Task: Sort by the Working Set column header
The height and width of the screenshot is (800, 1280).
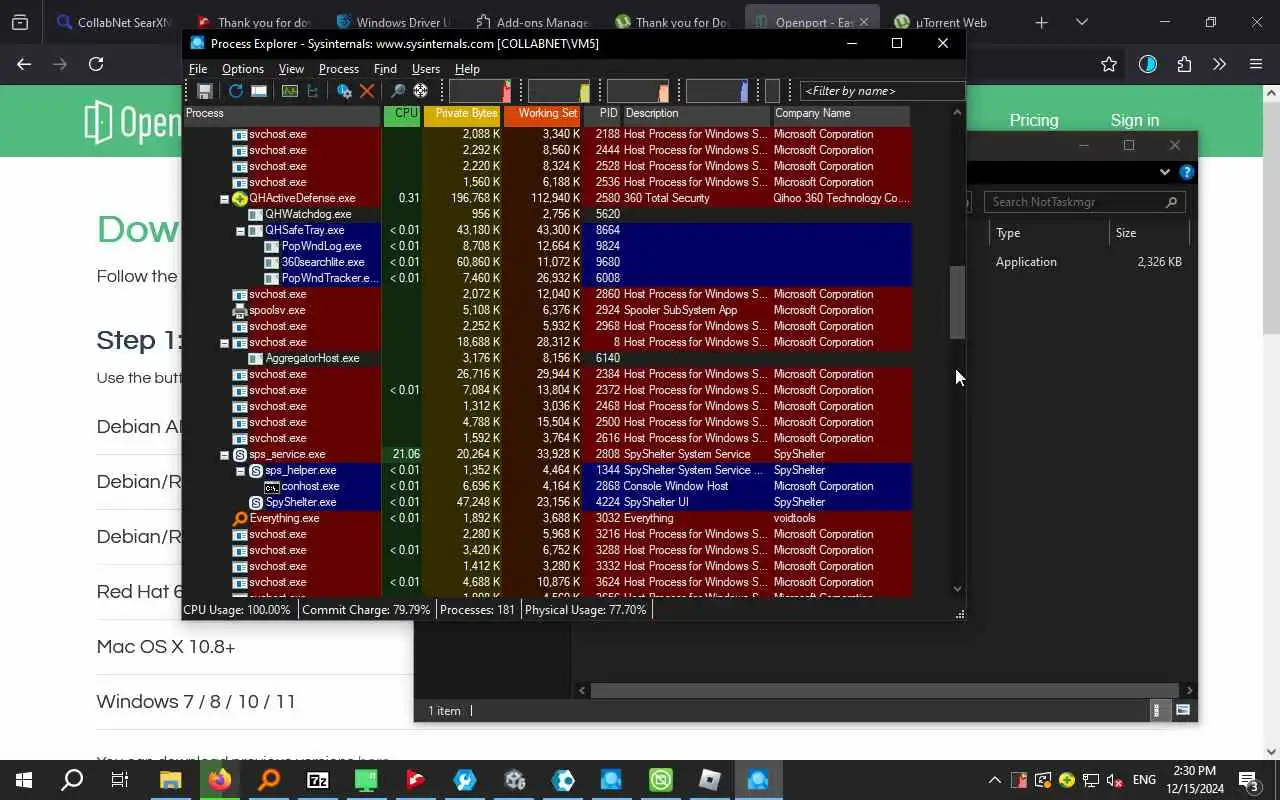Action: tap(543, 115)
